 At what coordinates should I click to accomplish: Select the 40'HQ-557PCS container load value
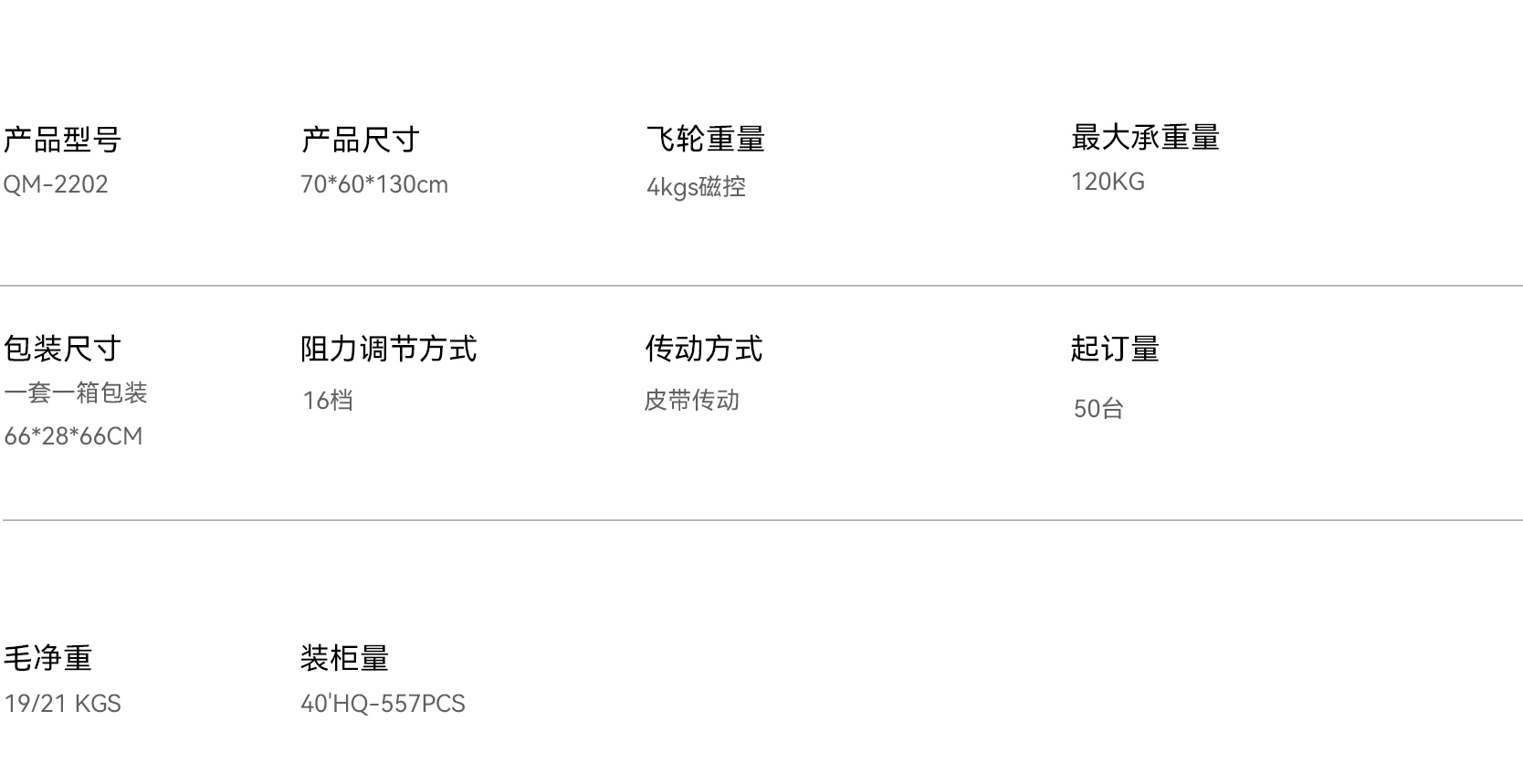point(383,704)
